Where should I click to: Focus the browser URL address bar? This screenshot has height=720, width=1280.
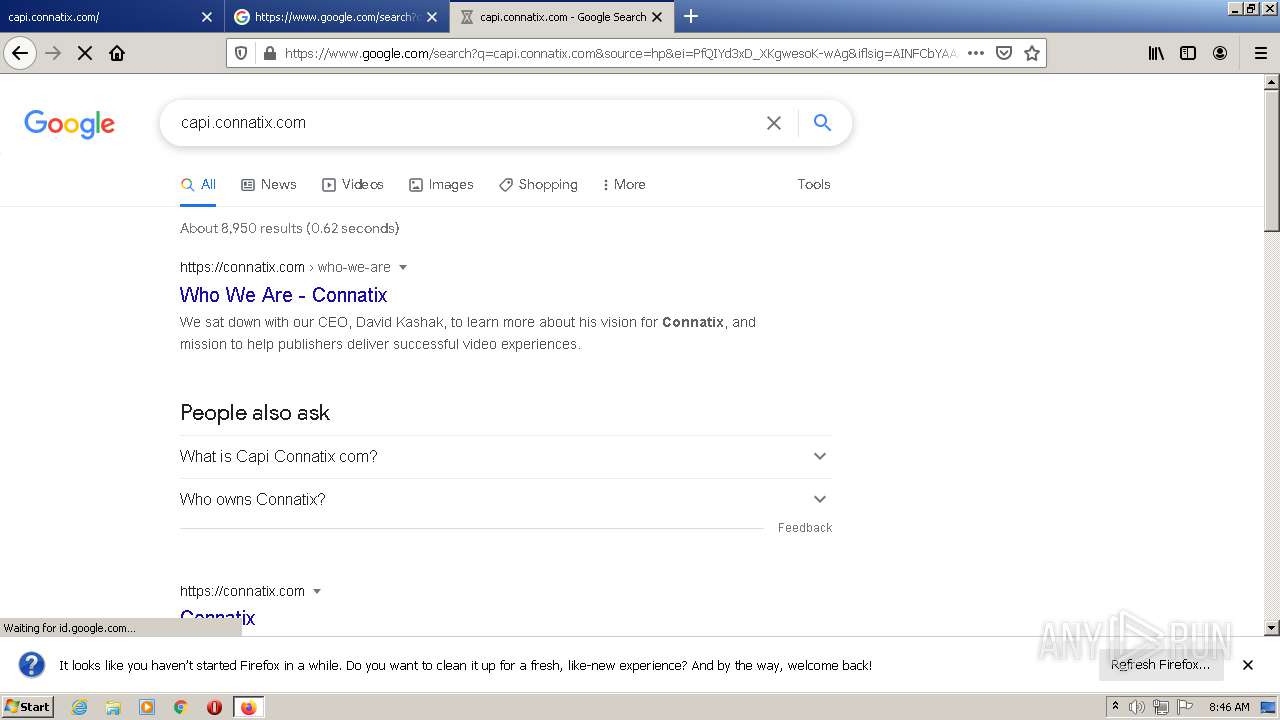[x=620, y=53]
